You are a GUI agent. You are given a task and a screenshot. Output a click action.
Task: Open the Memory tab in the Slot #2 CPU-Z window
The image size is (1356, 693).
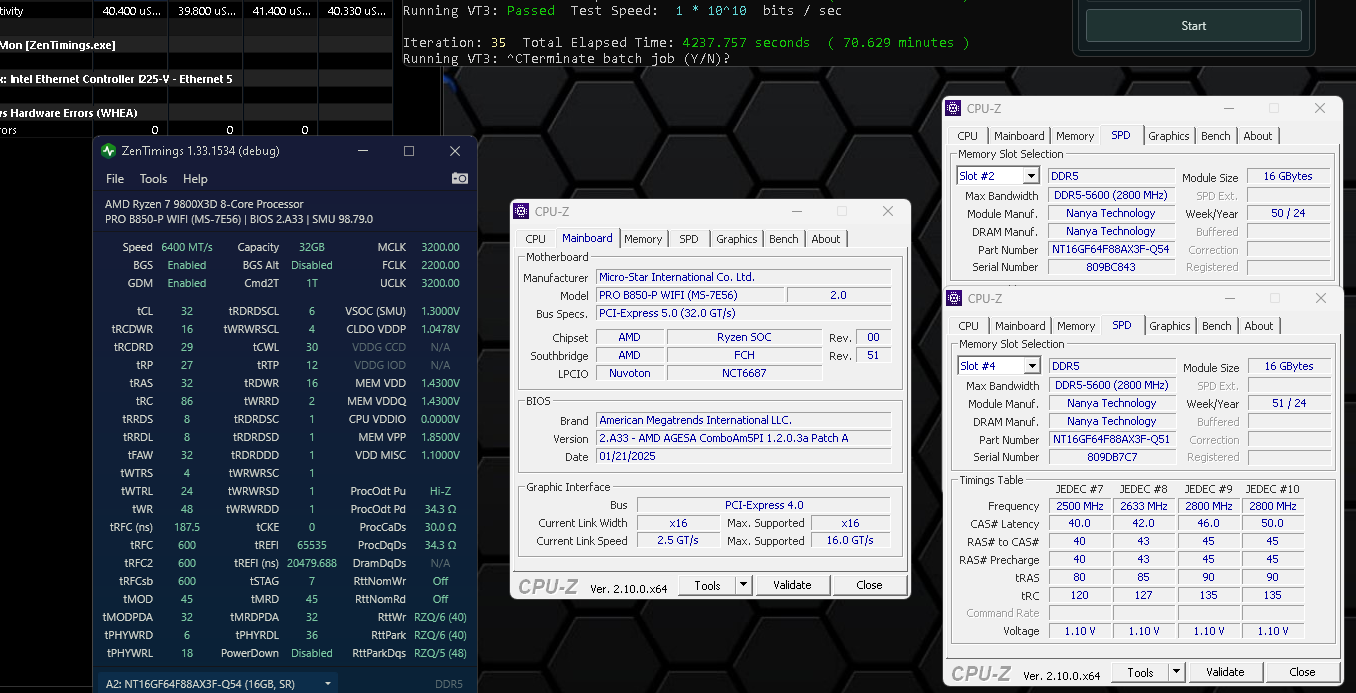[x=1075, y=136]
